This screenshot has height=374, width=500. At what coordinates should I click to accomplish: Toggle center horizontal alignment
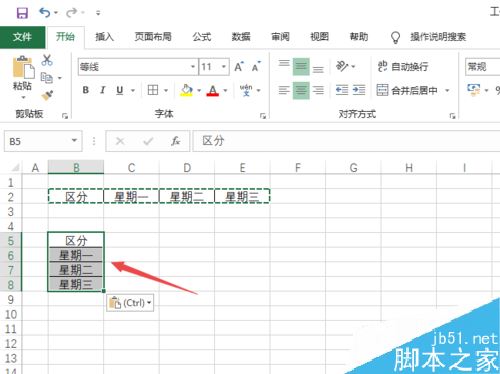tap(301, 90)
